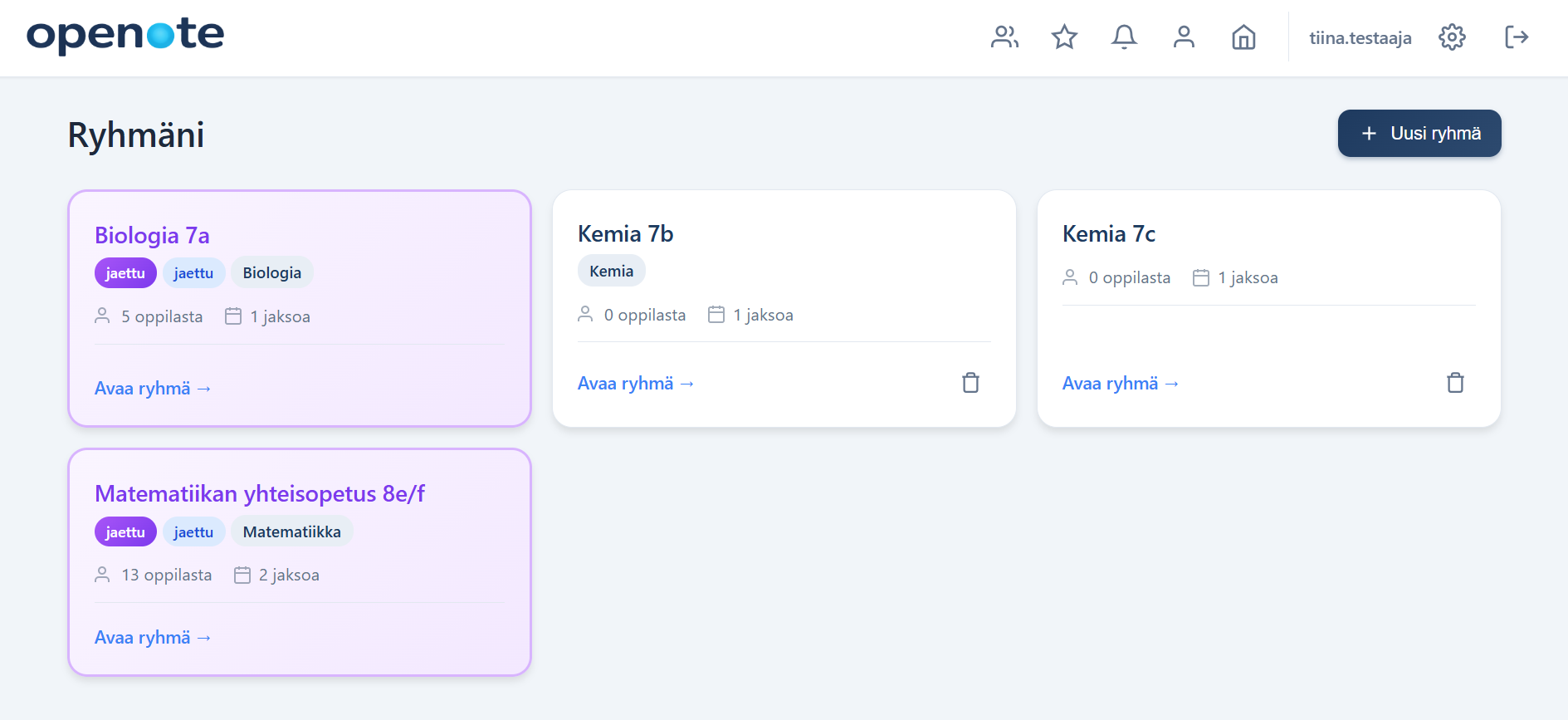Click the tiina.testaaja username
The height and width of the screenshot is (720, 1568).
(x=1360, y=38)
